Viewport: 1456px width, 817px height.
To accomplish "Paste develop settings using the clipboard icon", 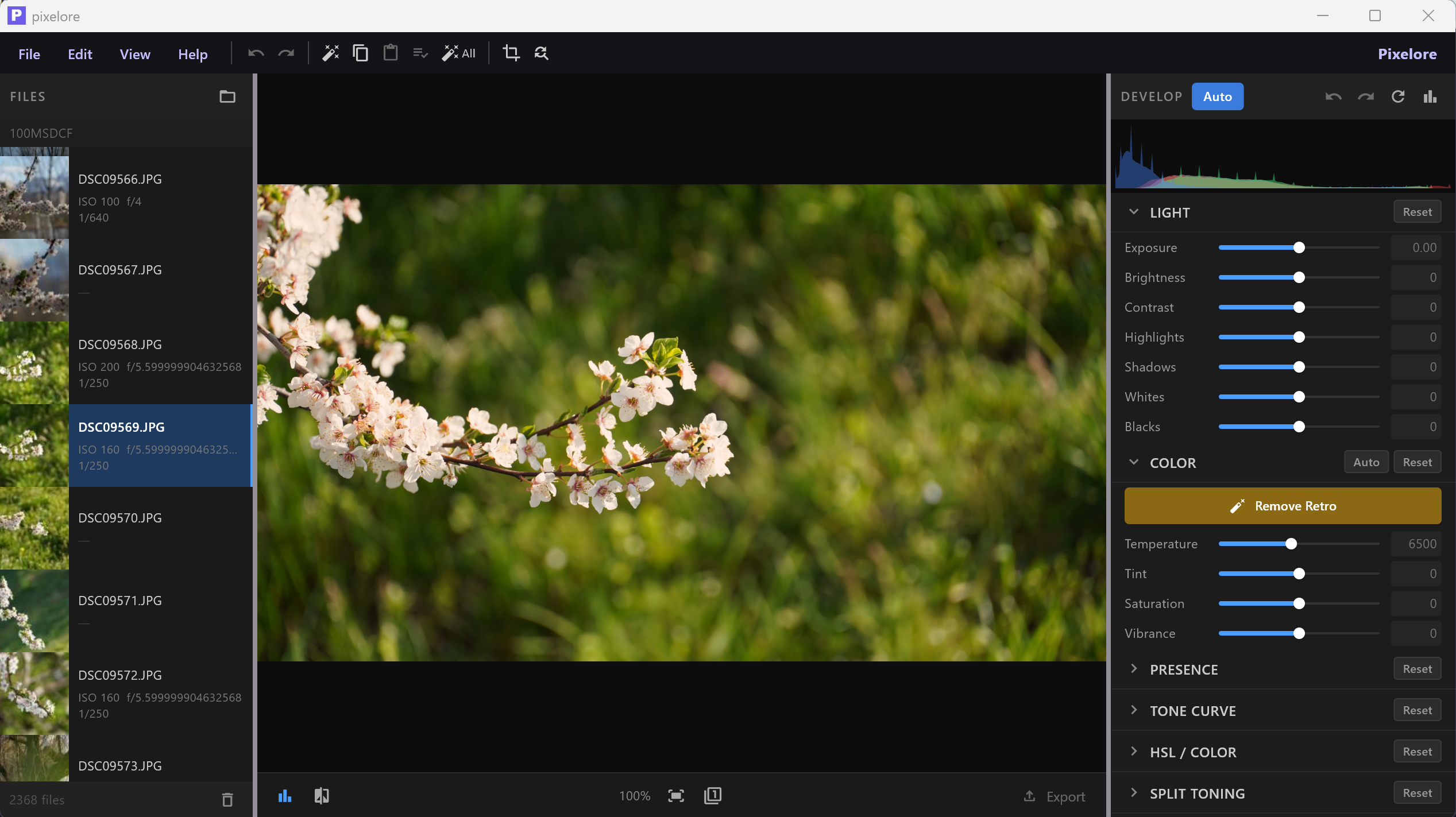I will click(391, 53).
